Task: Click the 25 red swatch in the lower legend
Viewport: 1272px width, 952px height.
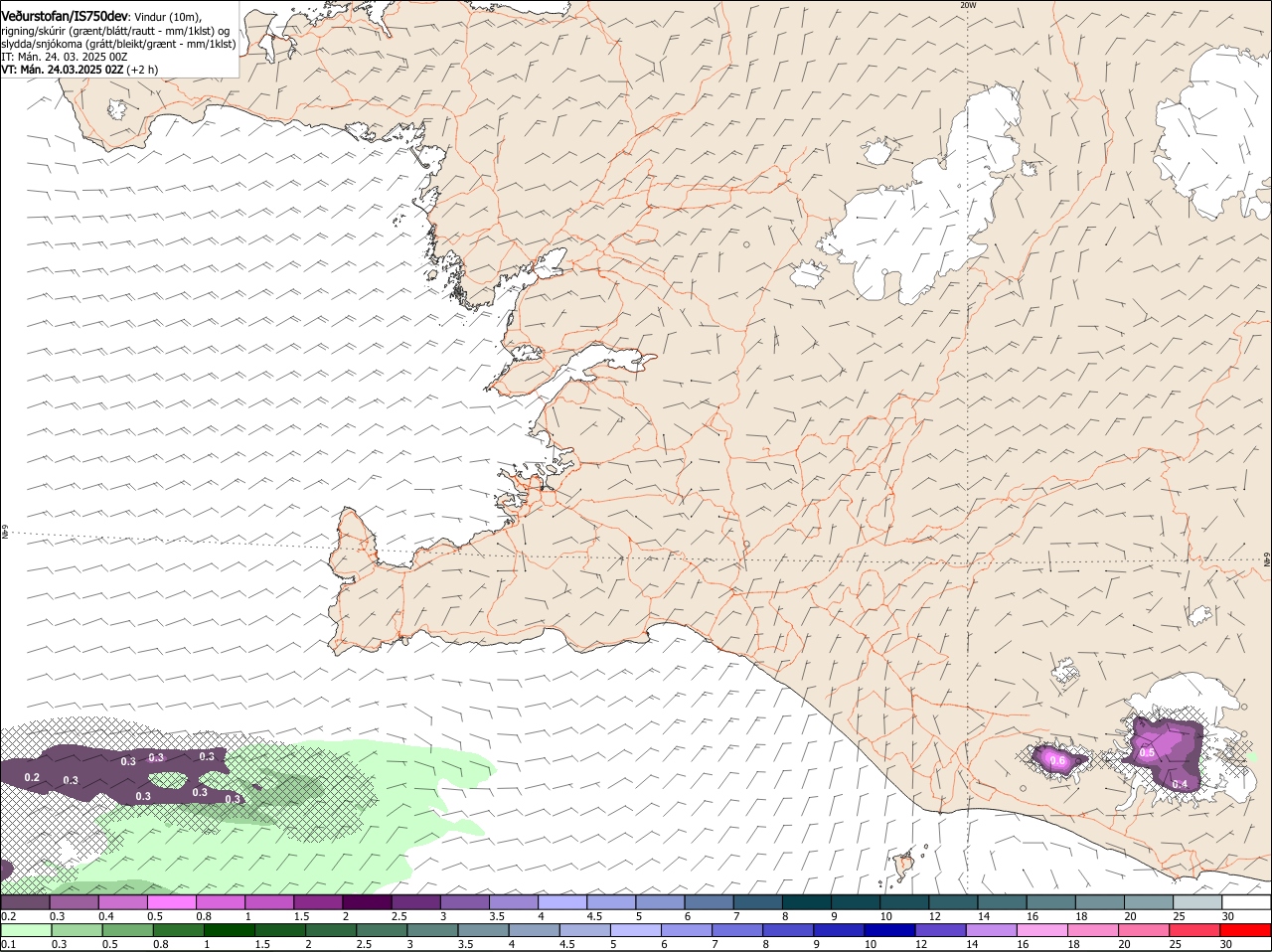Action: click(1194, 930)
